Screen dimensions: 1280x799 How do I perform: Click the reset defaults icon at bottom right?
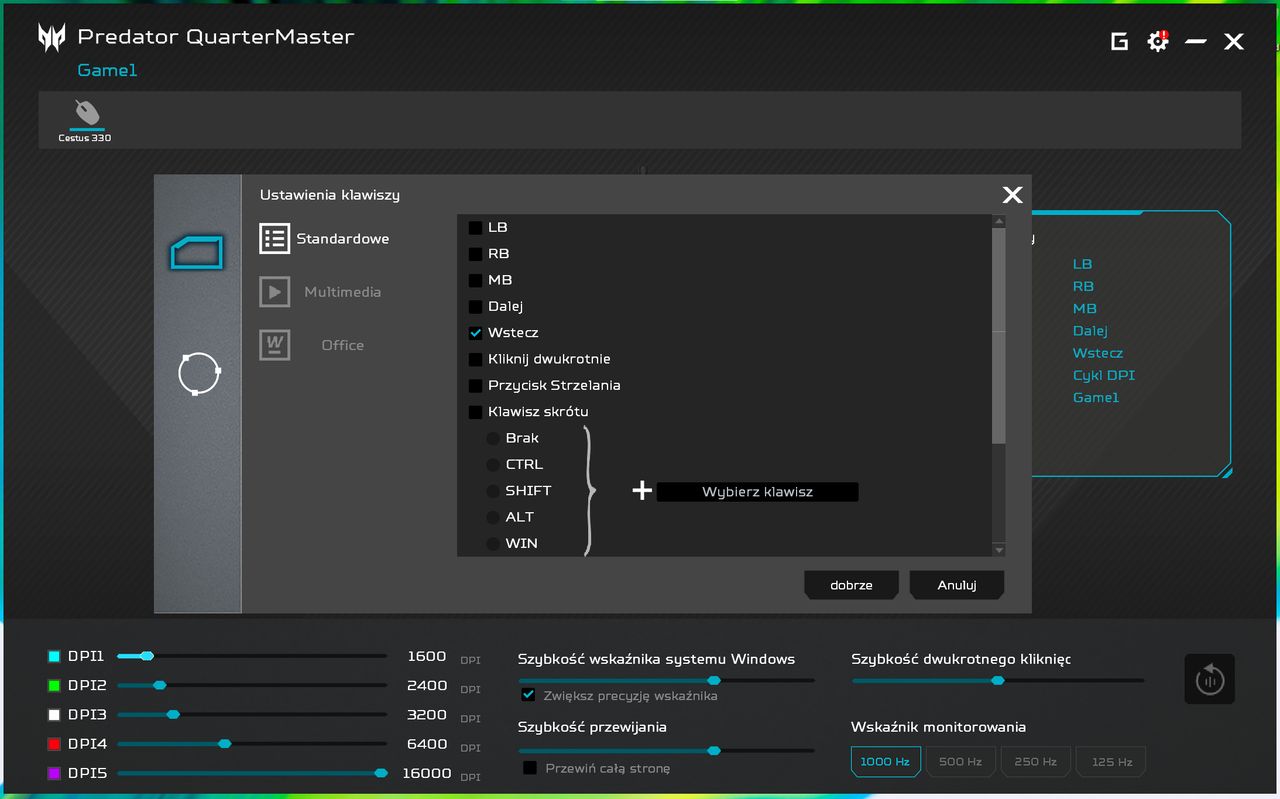1210,679
